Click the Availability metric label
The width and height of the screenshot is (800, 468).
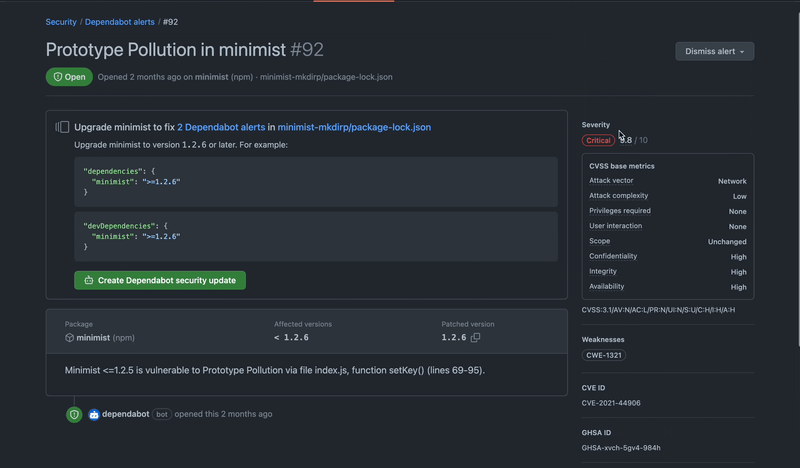(607, 286)
